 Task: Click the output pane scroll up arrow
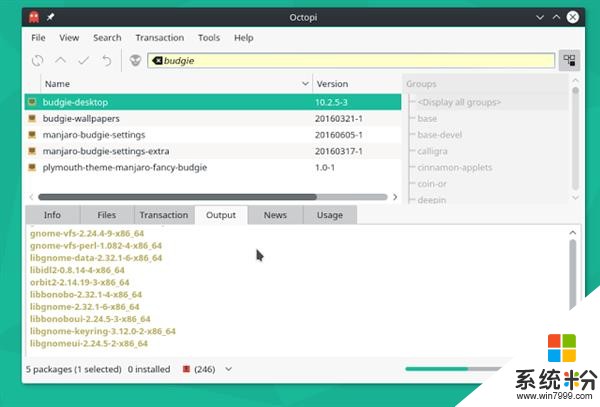pyautogui.click(x=572, y=233)
